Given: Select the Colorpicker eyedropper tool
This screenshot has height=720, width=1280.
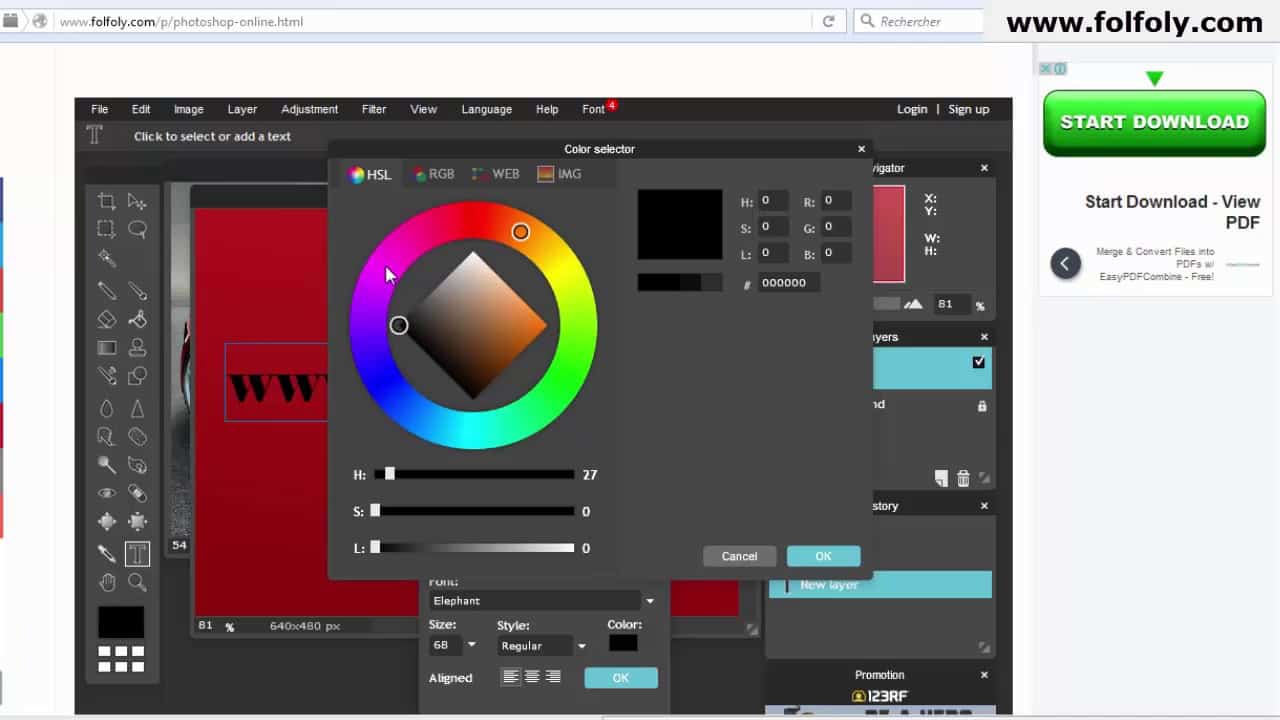Looking at the screenshot, I should (x=107, y=553).
